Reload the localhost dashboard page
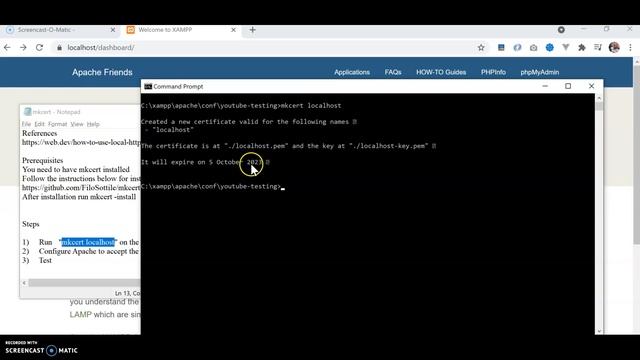 (39, 47)
